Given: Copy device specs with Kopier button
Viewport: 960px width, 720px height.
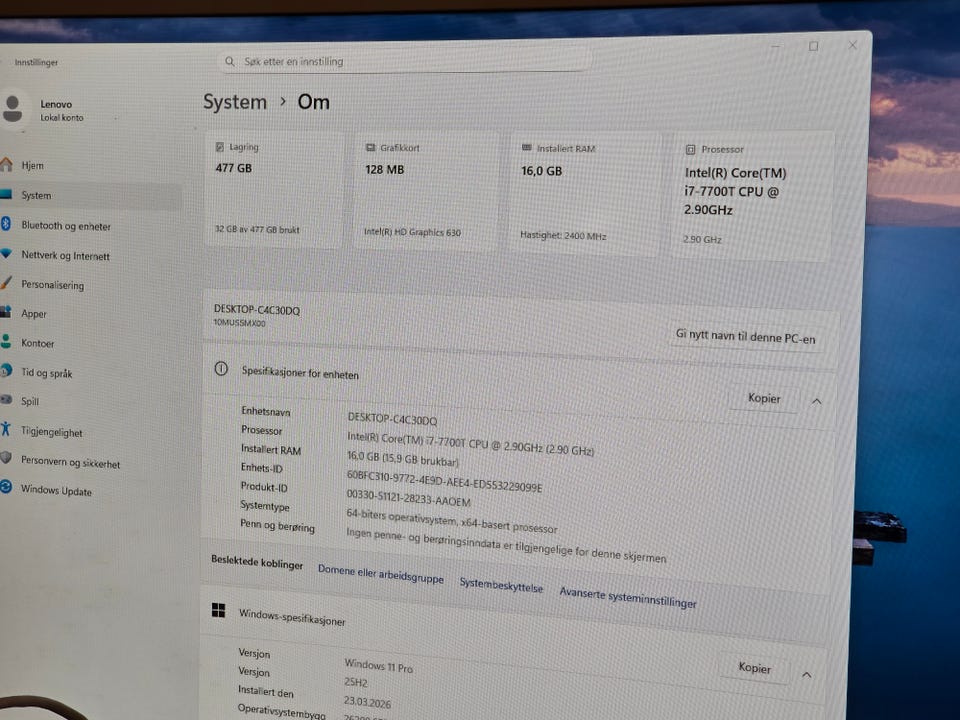Looking at the screenshot, I should [x=764, y=399].
